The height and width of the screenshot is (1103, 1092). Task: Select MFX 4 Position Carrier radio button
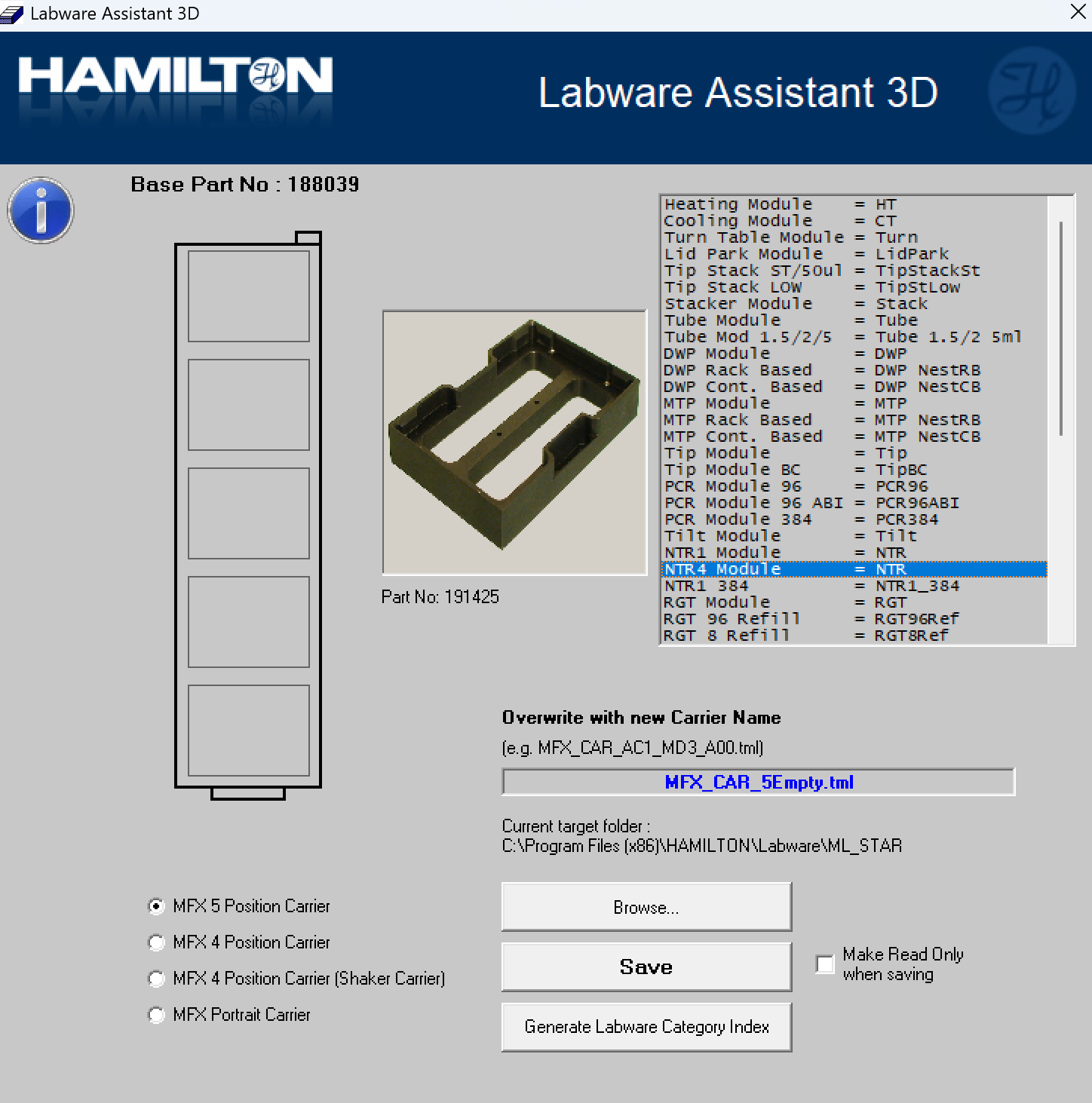click(x=156, y=942)
